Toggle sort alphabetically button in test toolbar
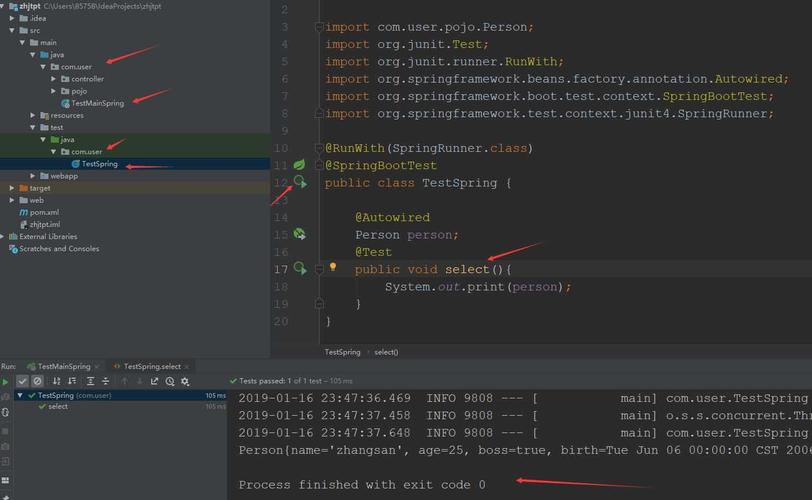This screenshot has height=500, width=812. coord(56,381)
